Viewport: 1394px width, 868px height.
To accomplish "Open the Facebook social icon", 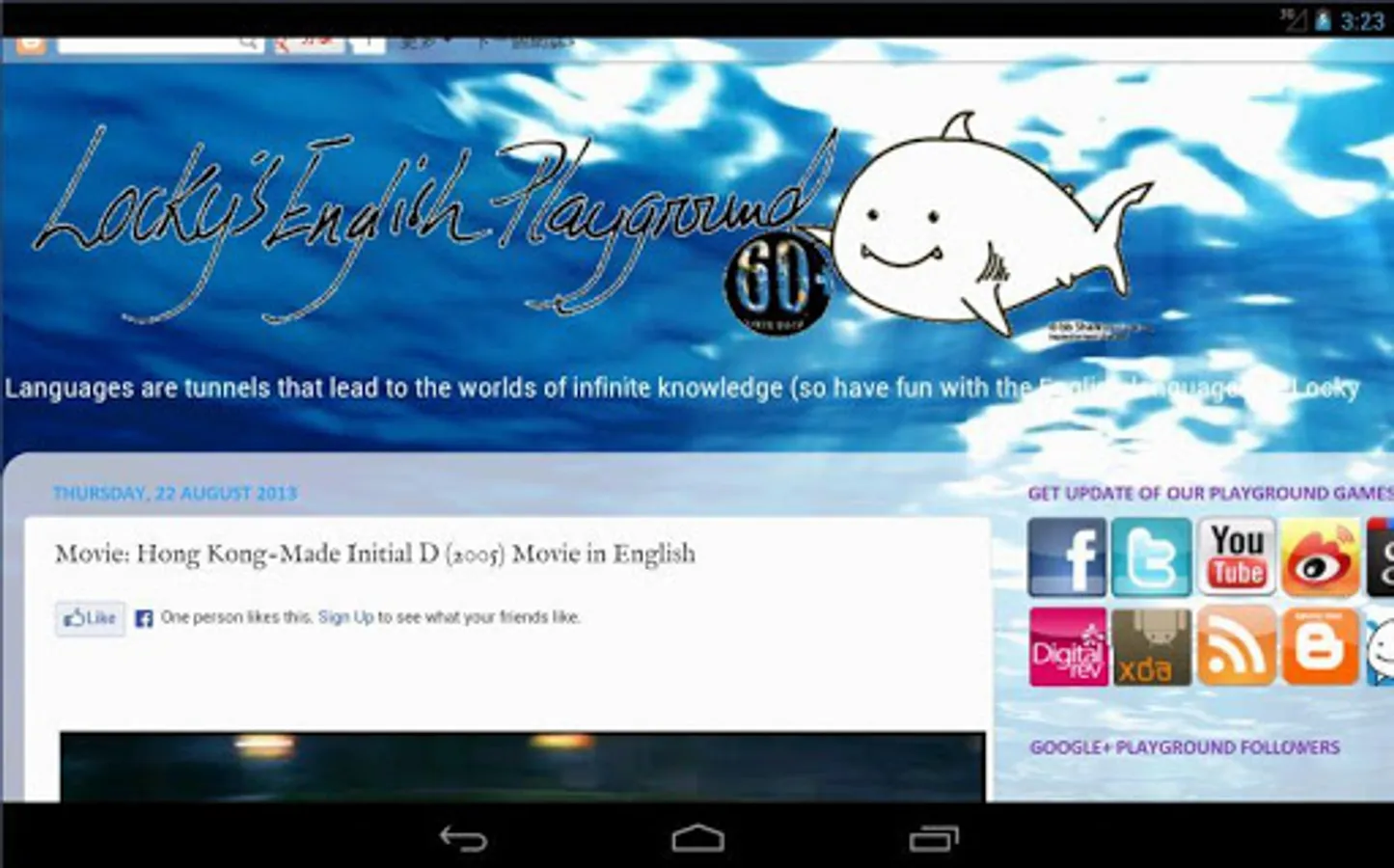I will tap(1067, 556).
